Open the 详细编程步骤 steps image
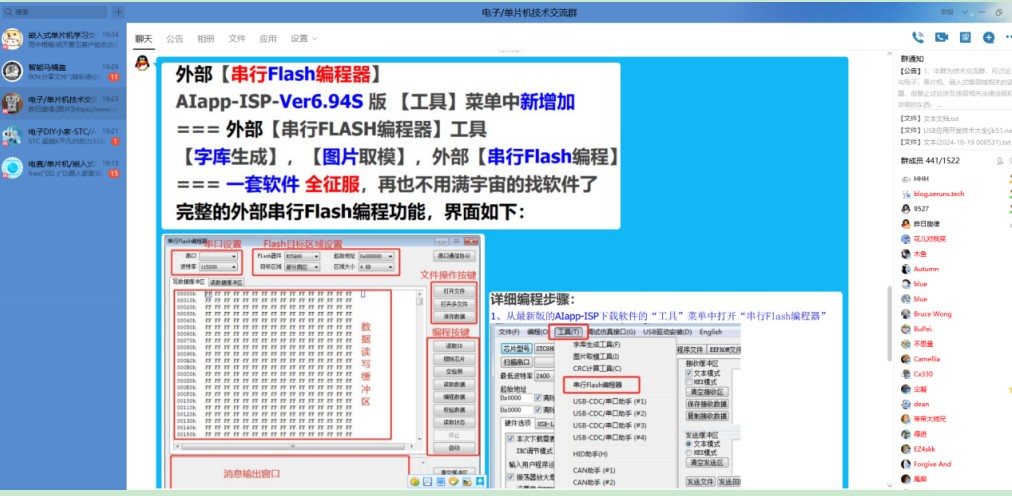The width and height of the screenshot is (1012, 496). pos(665,390)
